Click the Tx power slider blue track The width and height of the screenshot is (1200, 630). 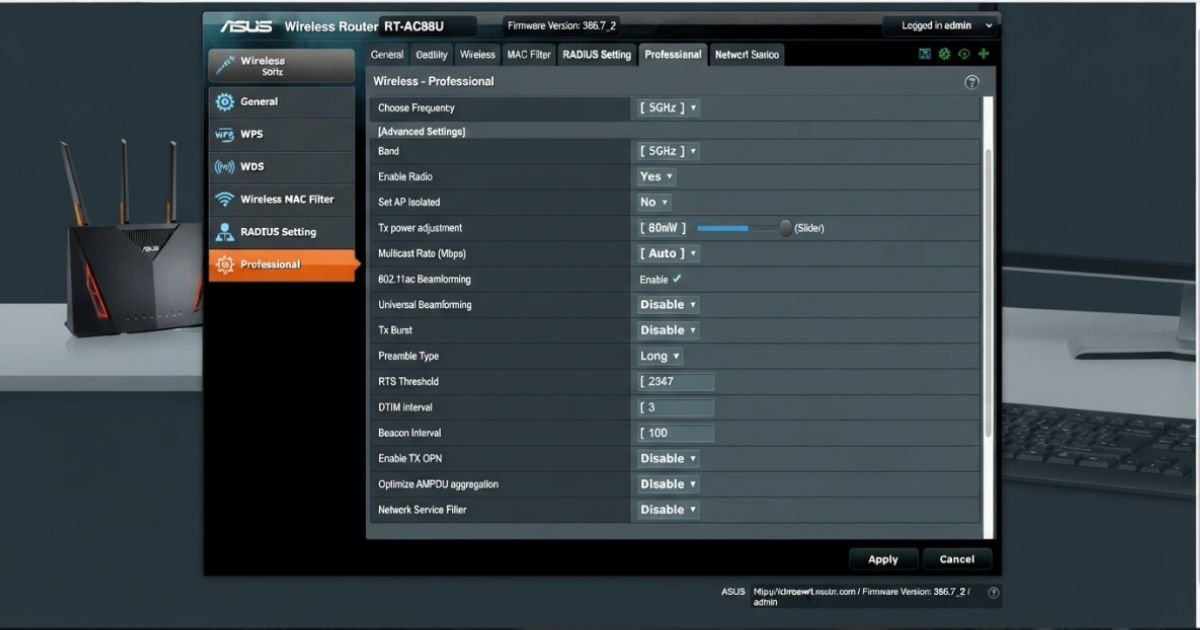tap(722, 228)
